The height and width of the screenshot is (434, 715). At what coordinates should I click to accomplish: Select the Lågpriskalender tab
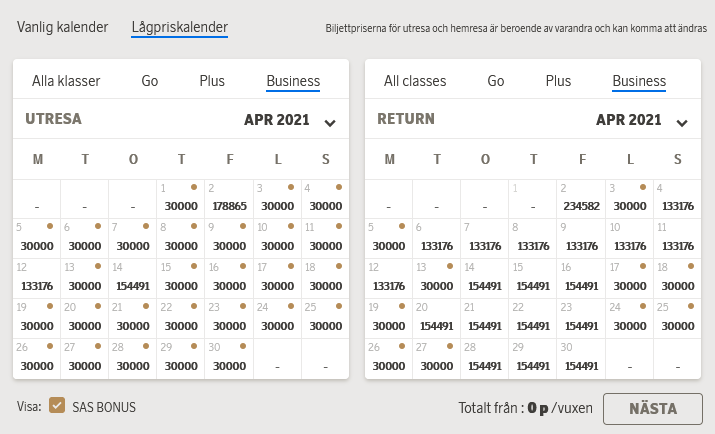[180, 27]
